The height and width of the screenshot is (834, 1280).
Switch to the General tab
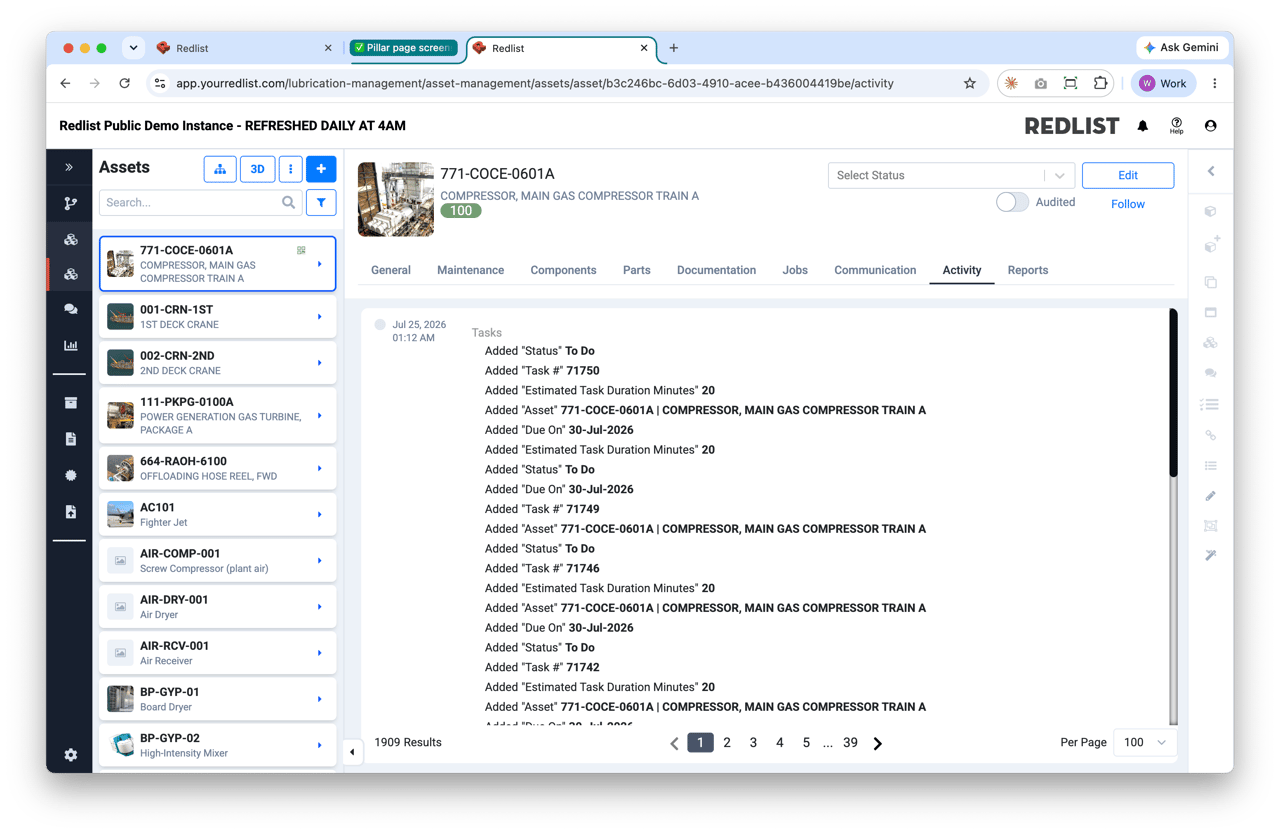391,270
